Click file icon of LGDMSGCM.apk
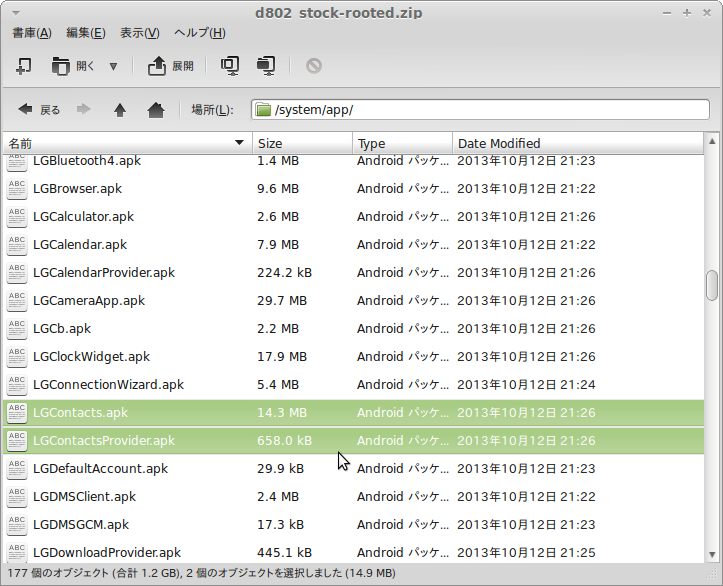Screen dimensions: 723x586 17,525
